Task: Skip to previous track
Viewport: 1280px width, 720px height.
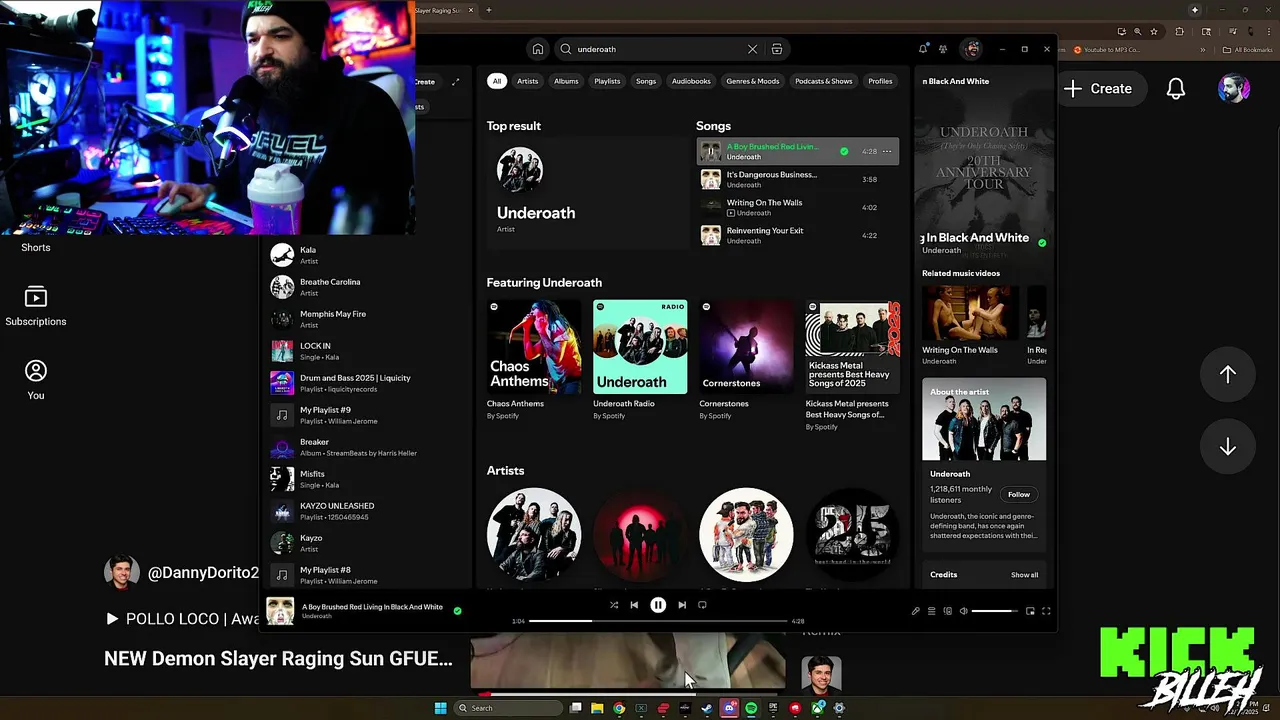Action: tap(634, 605)
